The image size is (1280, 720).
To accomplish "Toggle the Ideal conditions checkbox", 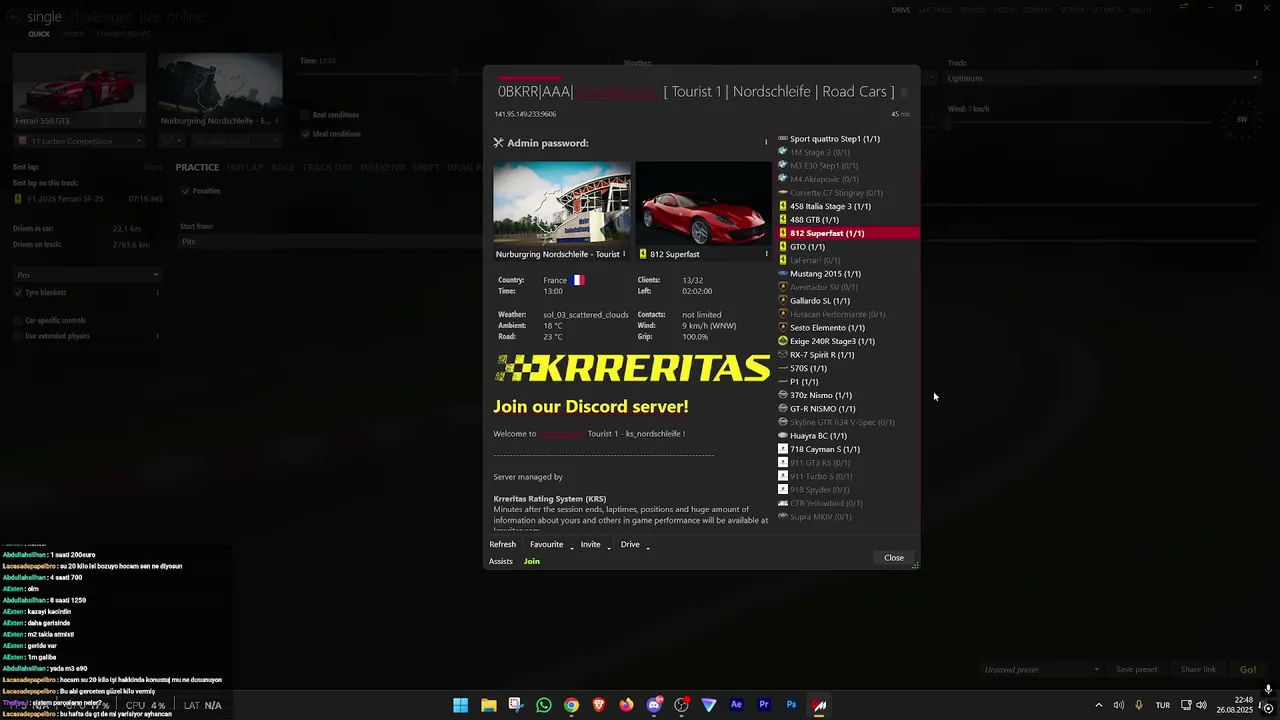I will [305, 134].
